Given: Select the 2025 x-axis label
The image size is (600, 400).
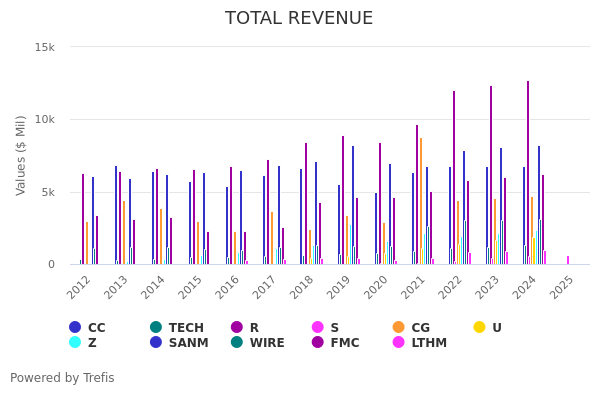Looking at the screenshot, I should (560, 286).
